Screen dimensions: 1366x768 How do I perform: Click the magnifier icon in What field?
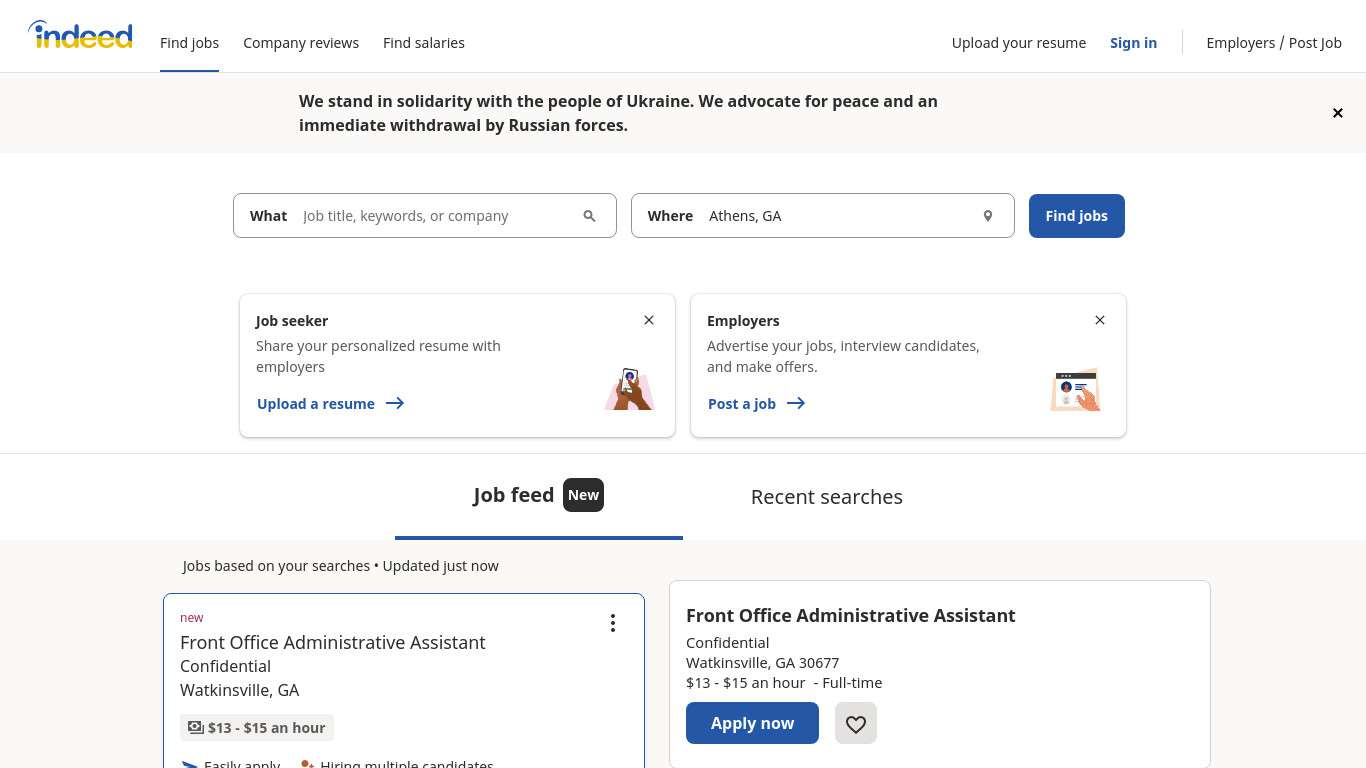pos(589,216)
